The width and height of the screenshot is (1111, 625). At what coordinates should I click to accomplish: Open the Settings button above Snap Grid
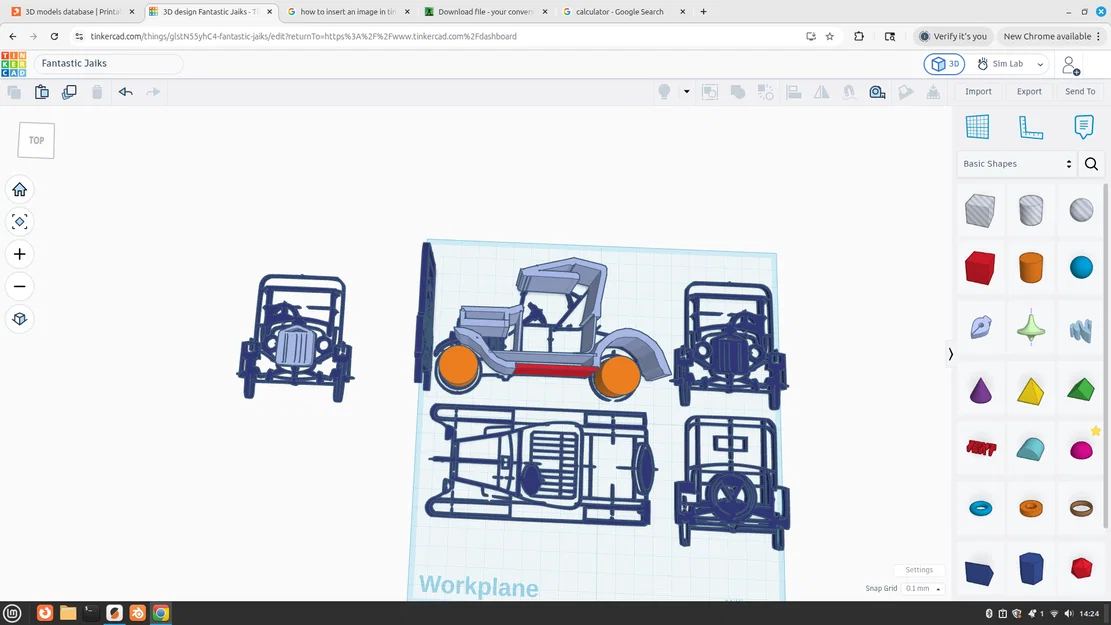[919, 570]
